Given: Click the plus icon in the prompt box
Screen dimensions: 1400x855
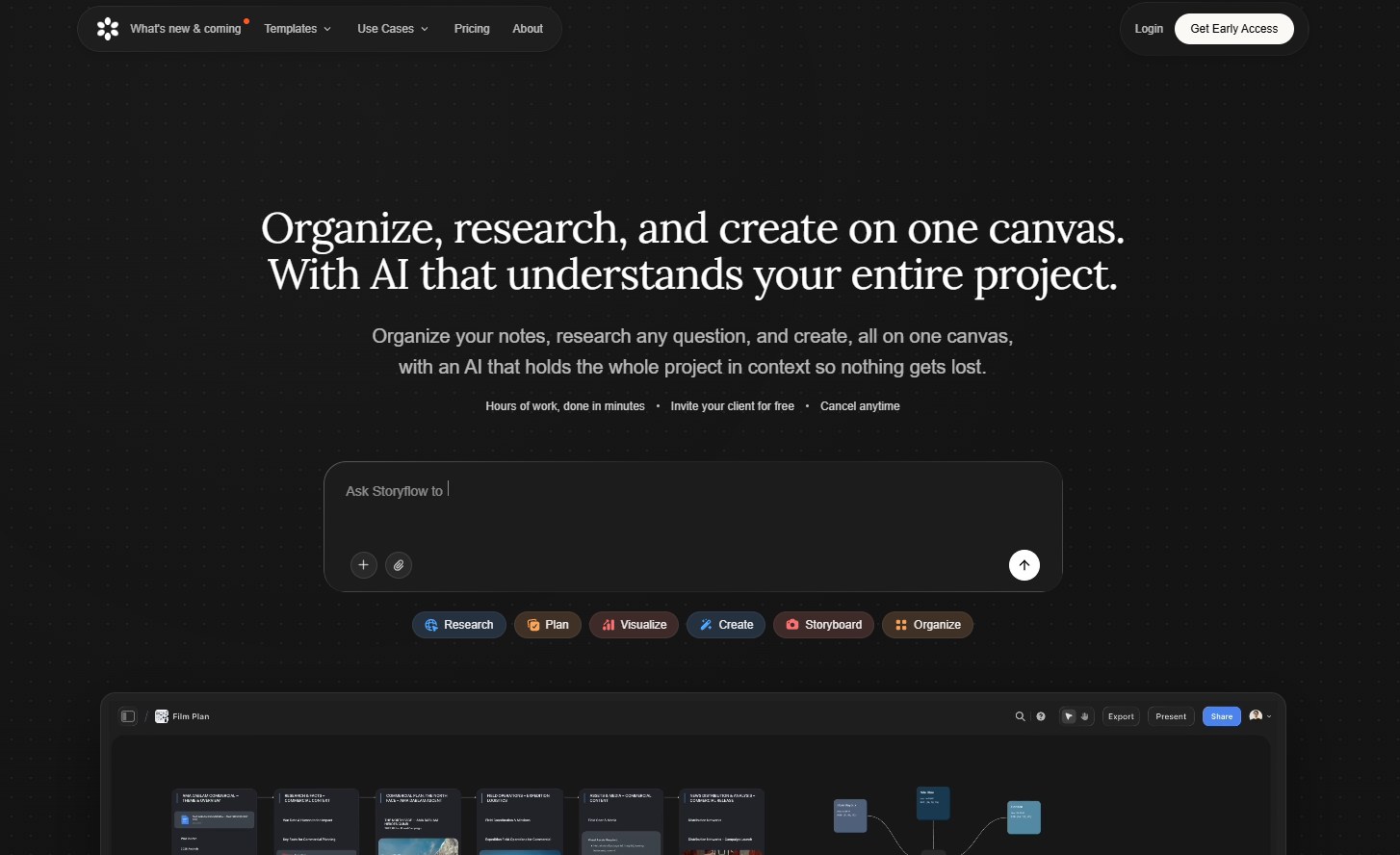Looking at the screenshot, I should click(363, 565).
